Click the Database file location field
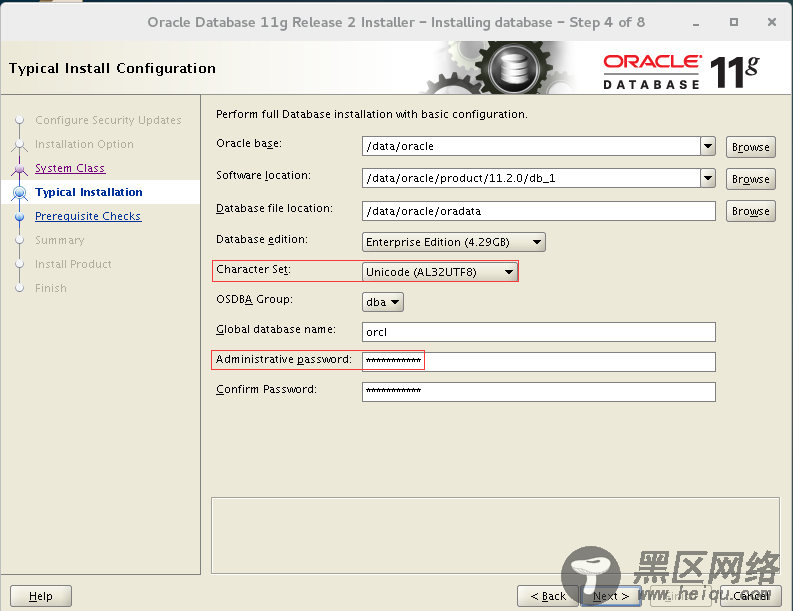This screenshot has width=793, height=611. point(539,211)
